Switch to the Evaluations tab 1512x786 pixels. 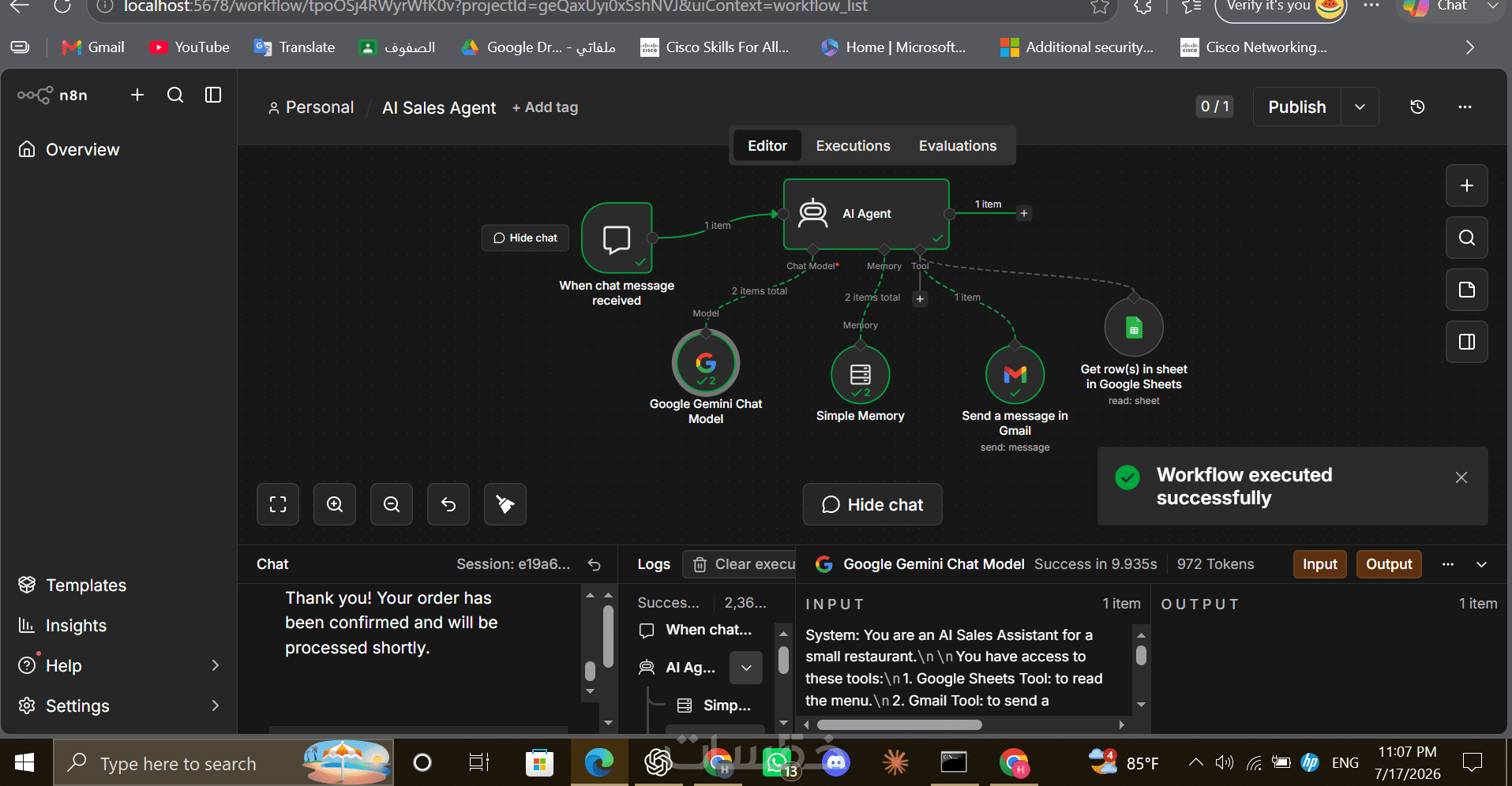[x=957, y=146]
